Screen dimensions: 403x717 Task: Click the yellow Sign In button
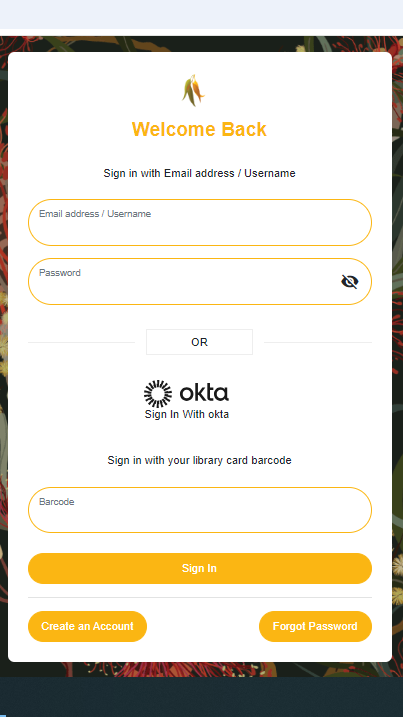click(200, 568)
